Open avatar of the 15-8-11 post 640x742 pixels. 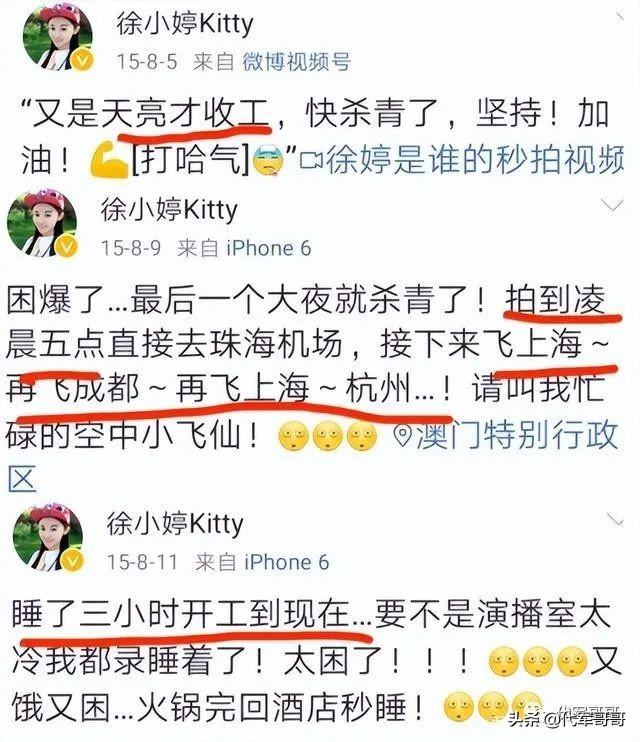coord(48,536)
